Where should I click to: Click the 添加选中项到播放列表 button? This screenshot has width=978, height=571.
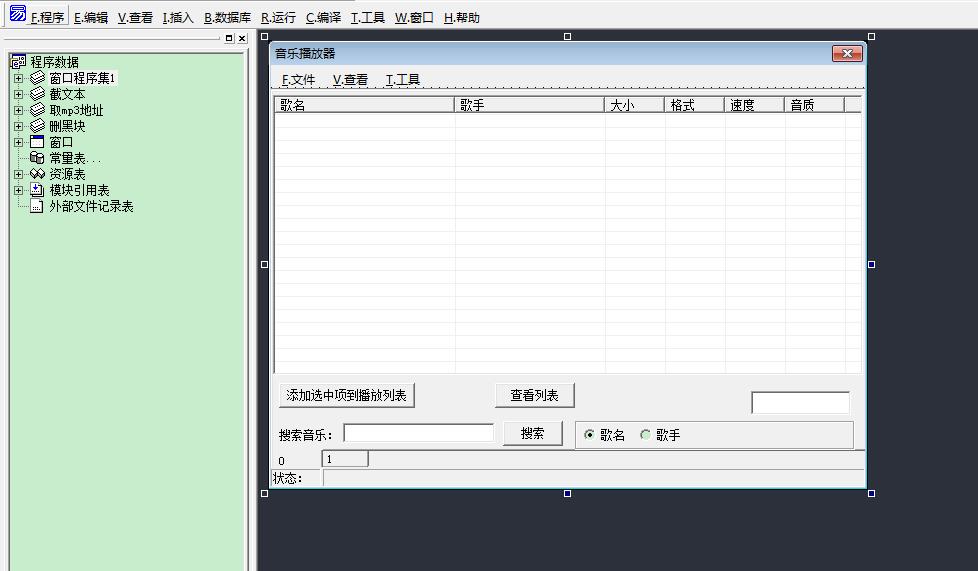tap(346, 395)
